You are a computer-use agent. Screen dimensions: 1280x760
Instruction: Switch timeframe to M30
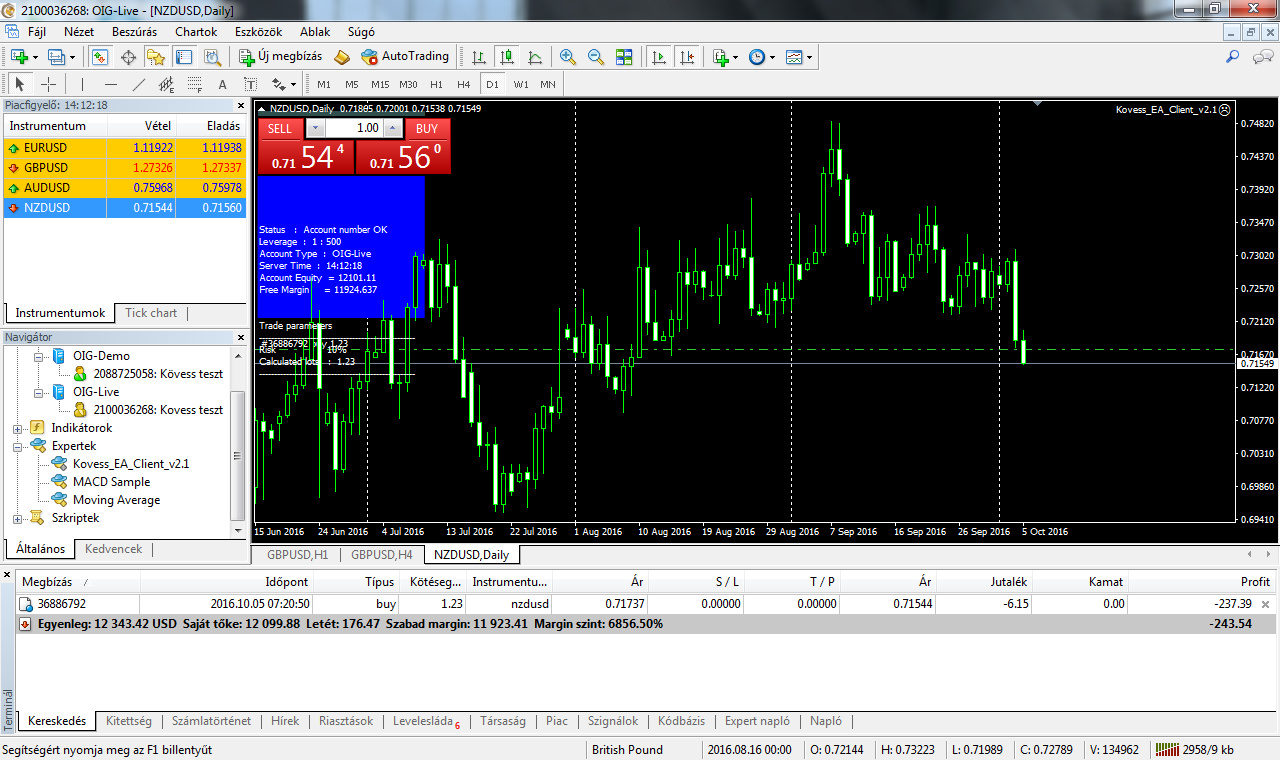(x=408, y=84)
